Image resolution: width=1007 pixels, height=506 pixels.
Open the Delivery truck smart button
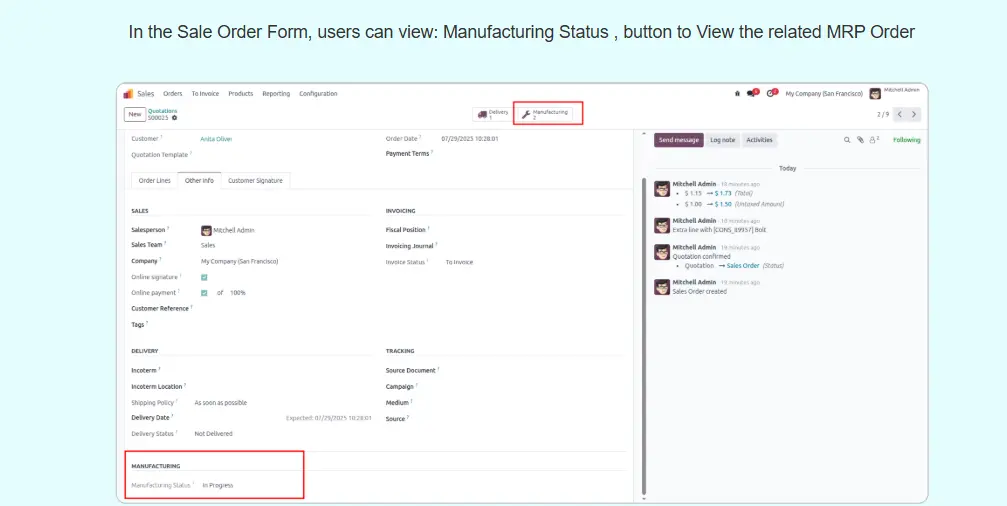tap(493, 114)
